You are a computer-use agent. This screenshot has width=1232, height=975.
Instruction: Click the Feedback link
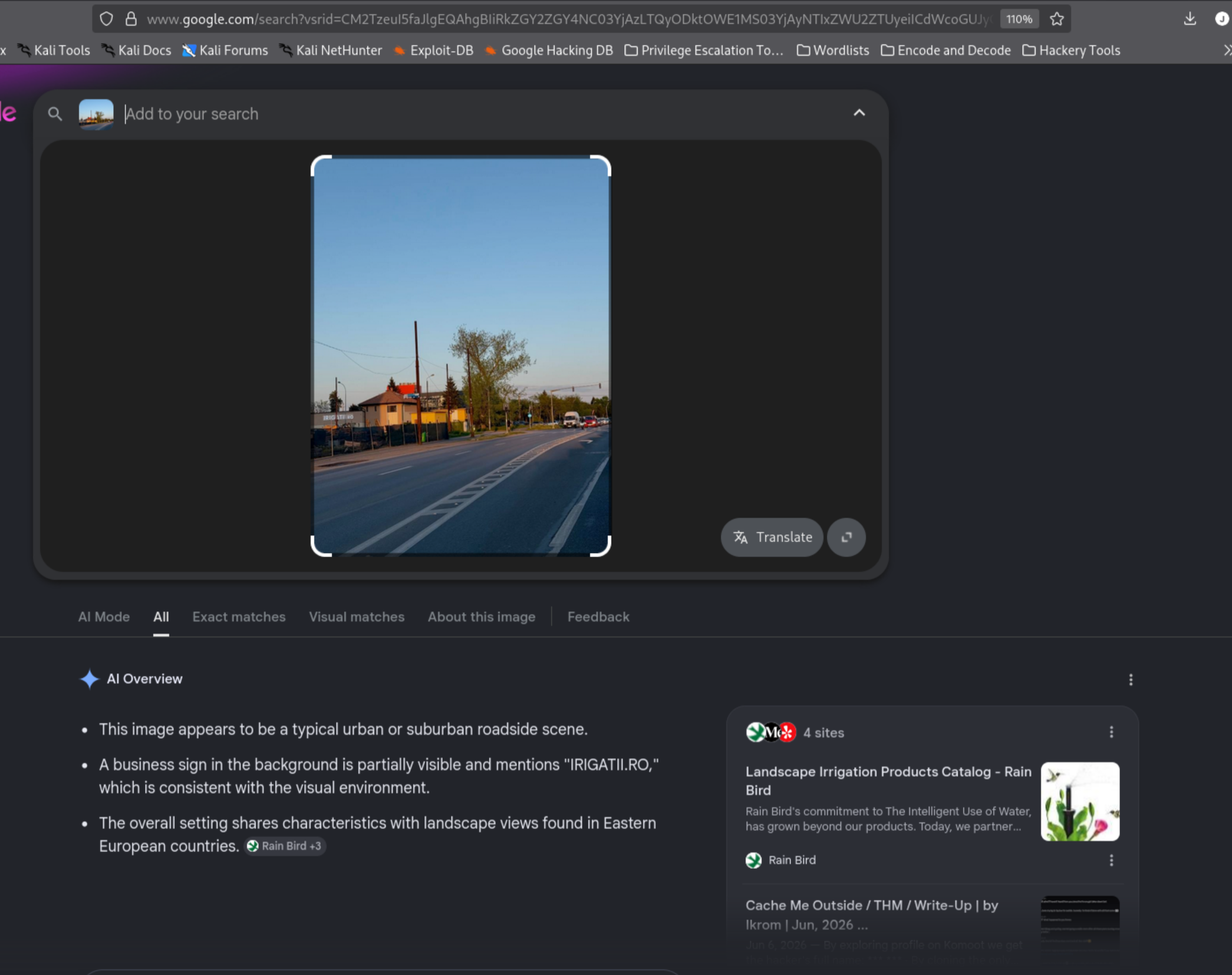(x=598, y=617)
